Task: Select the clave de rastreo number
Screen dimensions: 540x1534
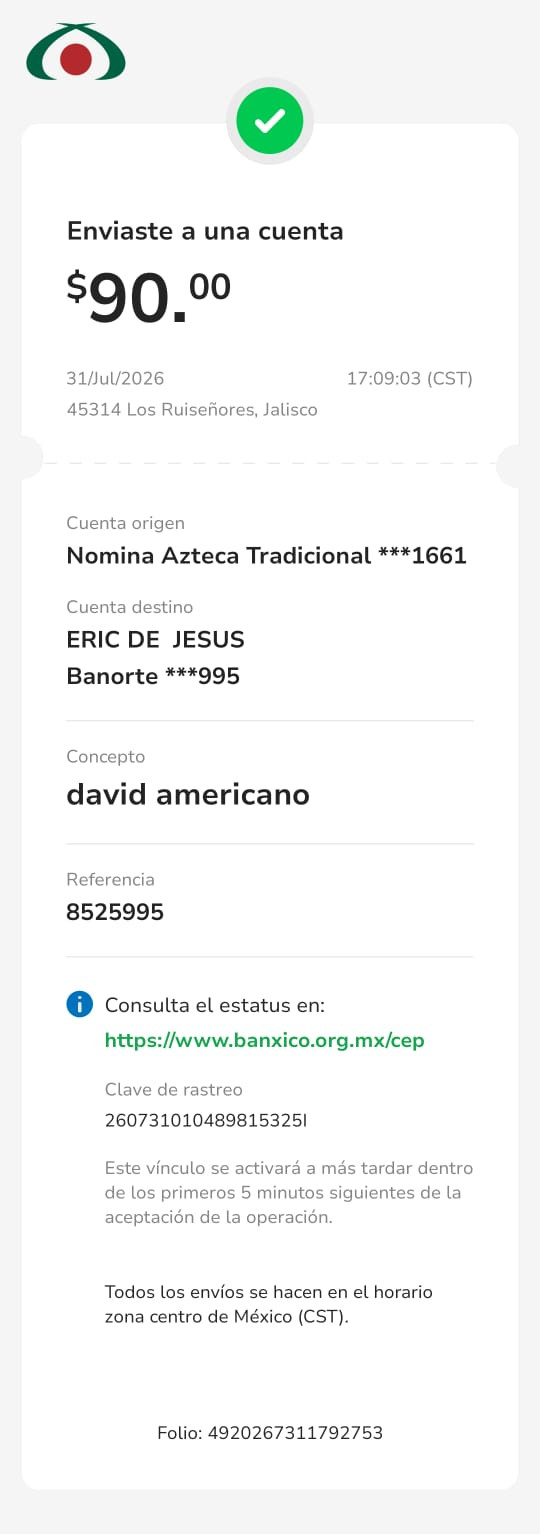Action: pos(206,1121)
